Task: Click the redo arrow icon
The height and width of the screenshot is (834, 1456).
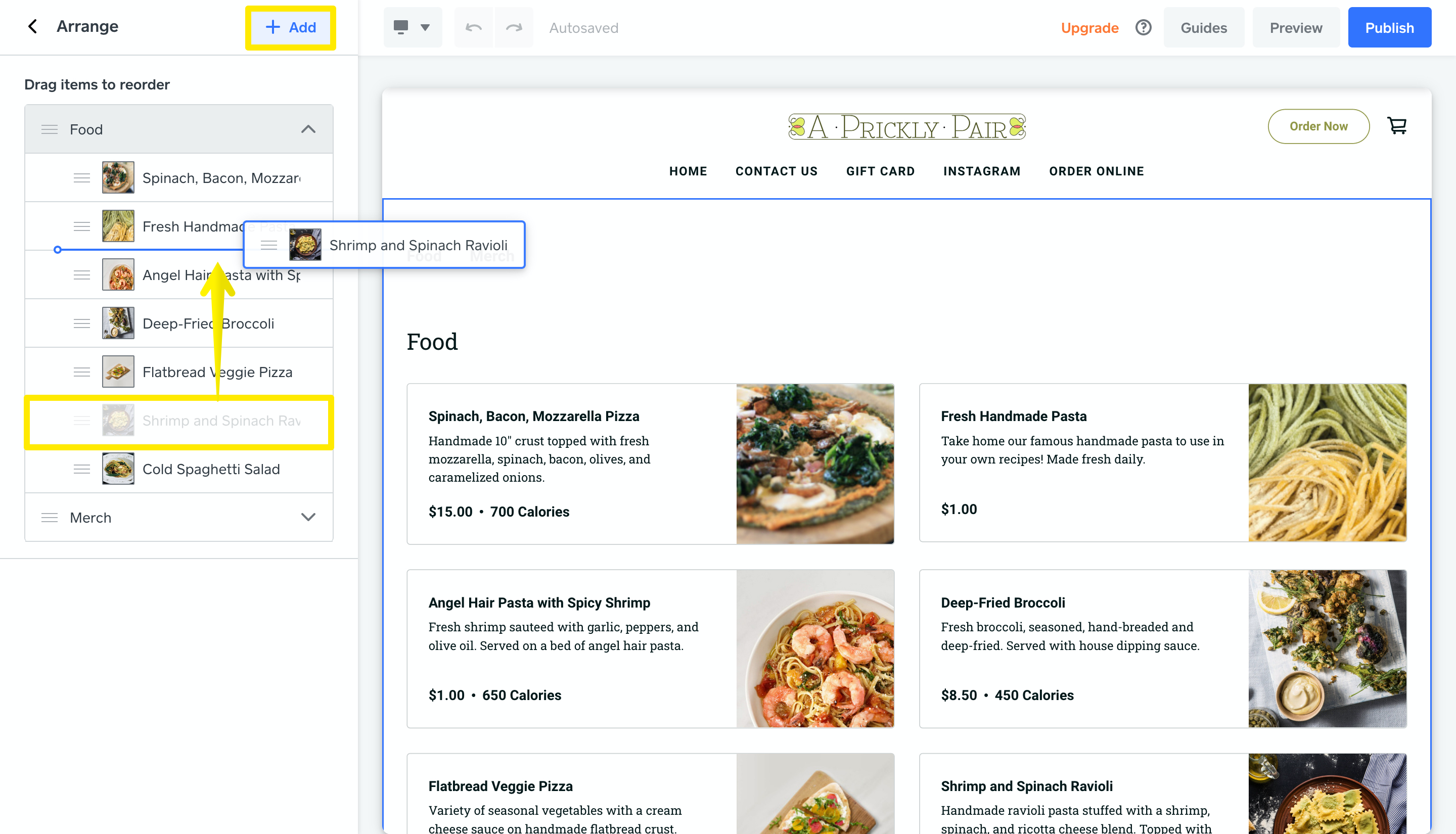Action: click(x=513, y=27)
